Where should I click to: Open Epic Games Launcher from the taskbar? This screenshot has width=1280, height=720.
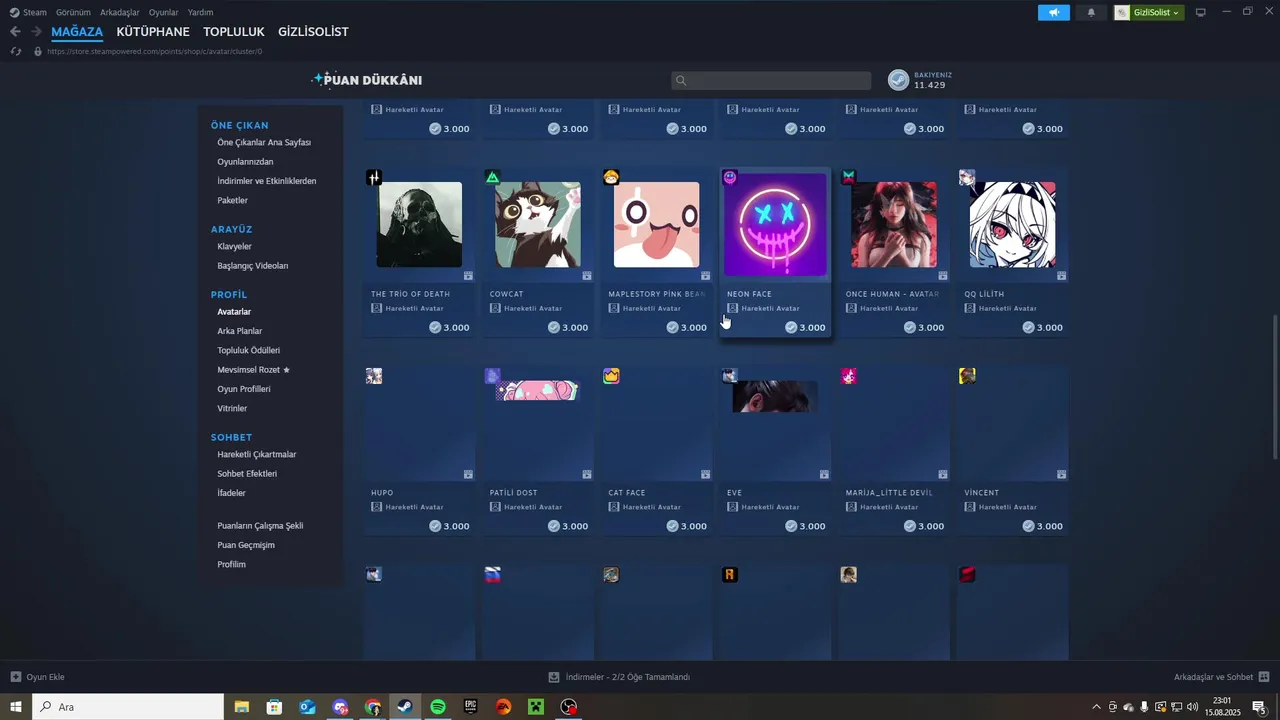pyautogui.click(x=471, y=707)
